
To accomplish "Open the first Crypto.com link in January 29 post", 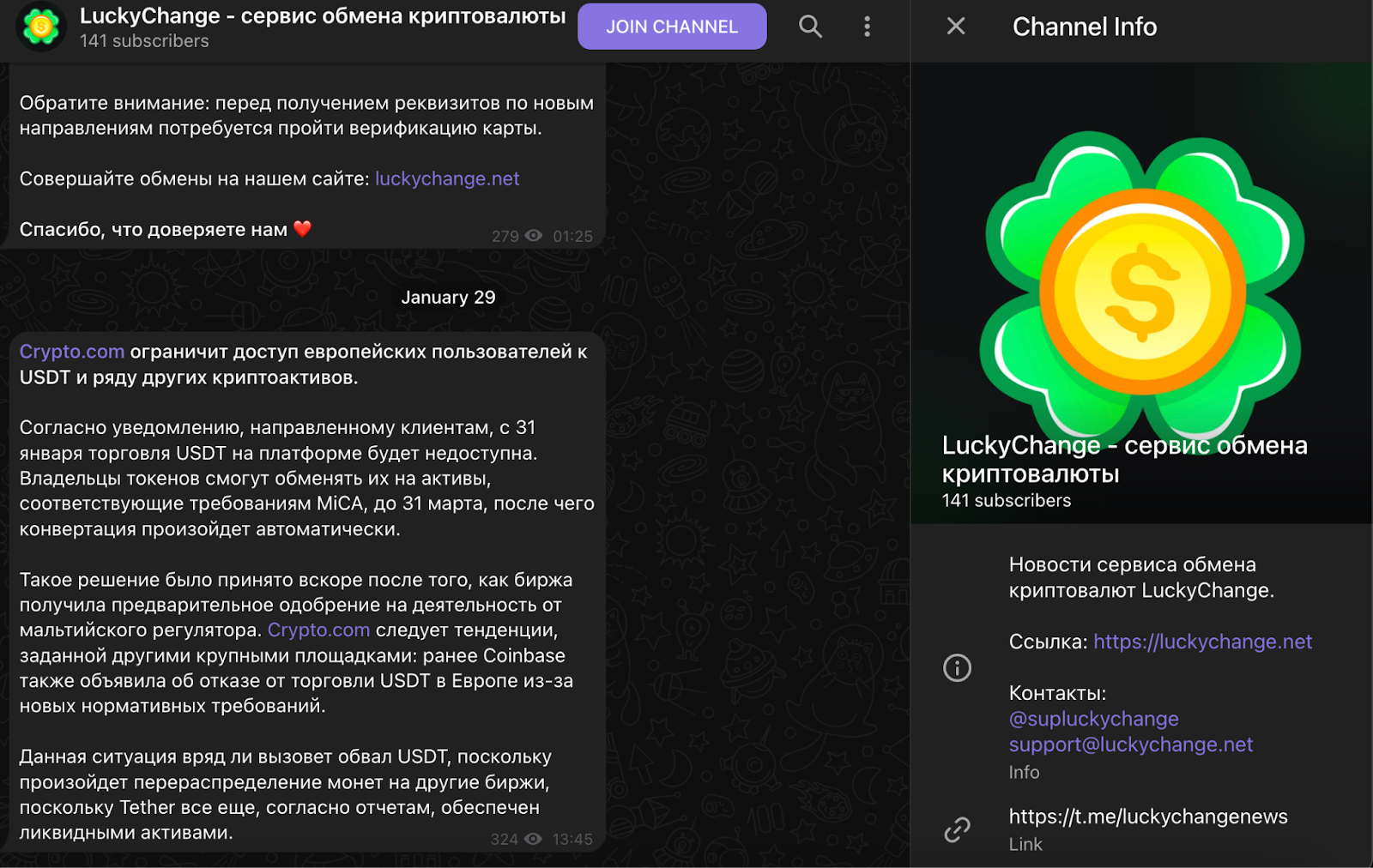I will (x=72, y=352).
